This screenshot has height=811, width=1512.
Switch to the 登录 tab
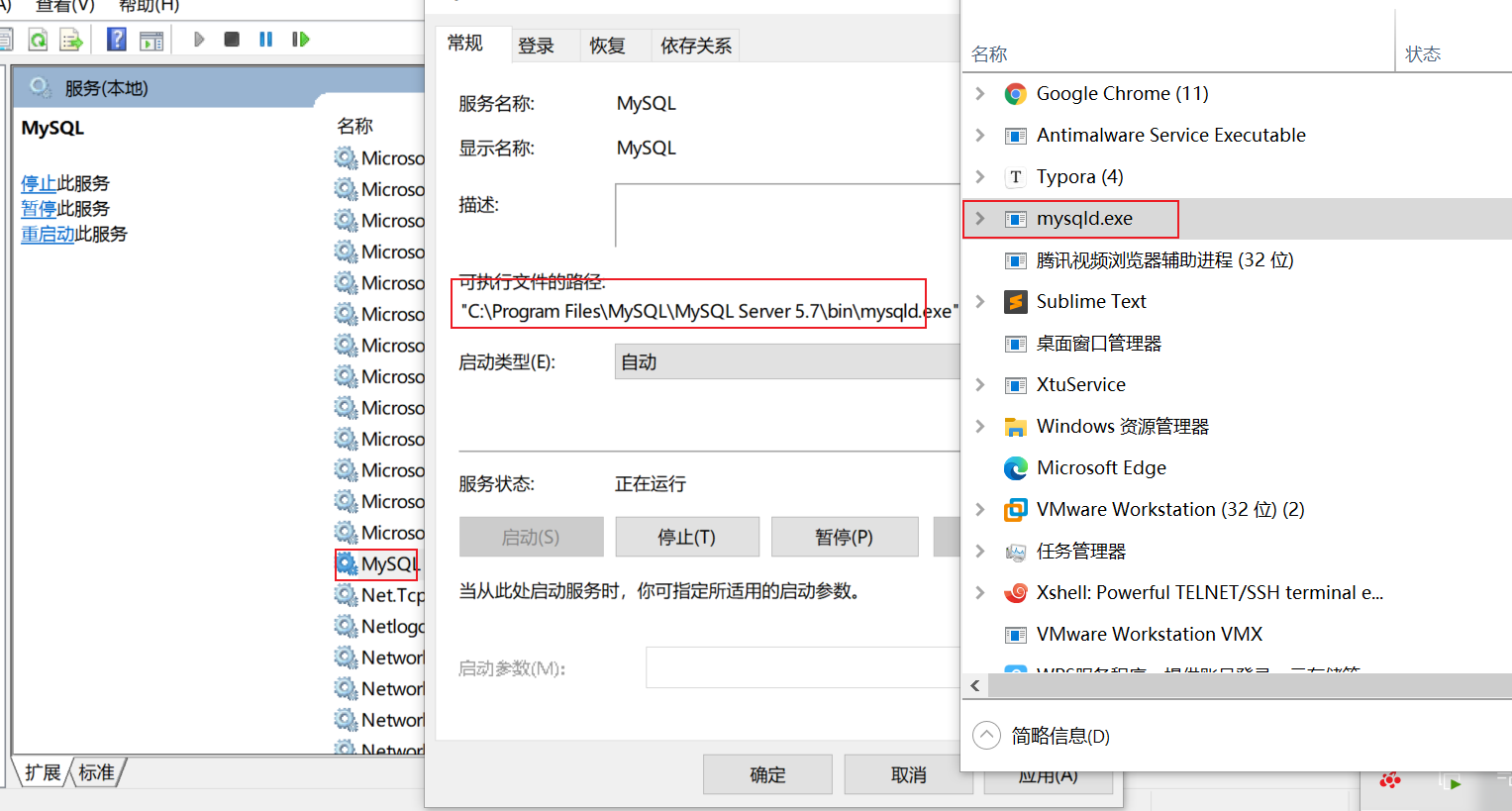click(536, 46)
